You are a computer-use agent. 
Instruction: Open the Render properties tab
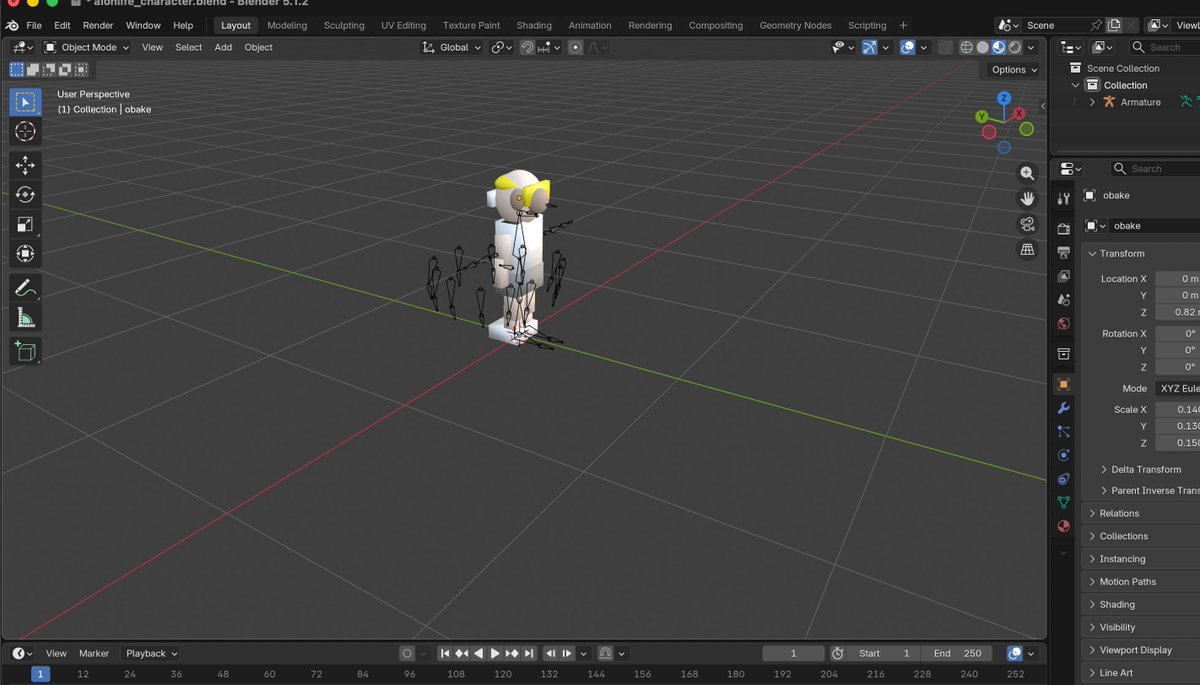[1063, 229]
